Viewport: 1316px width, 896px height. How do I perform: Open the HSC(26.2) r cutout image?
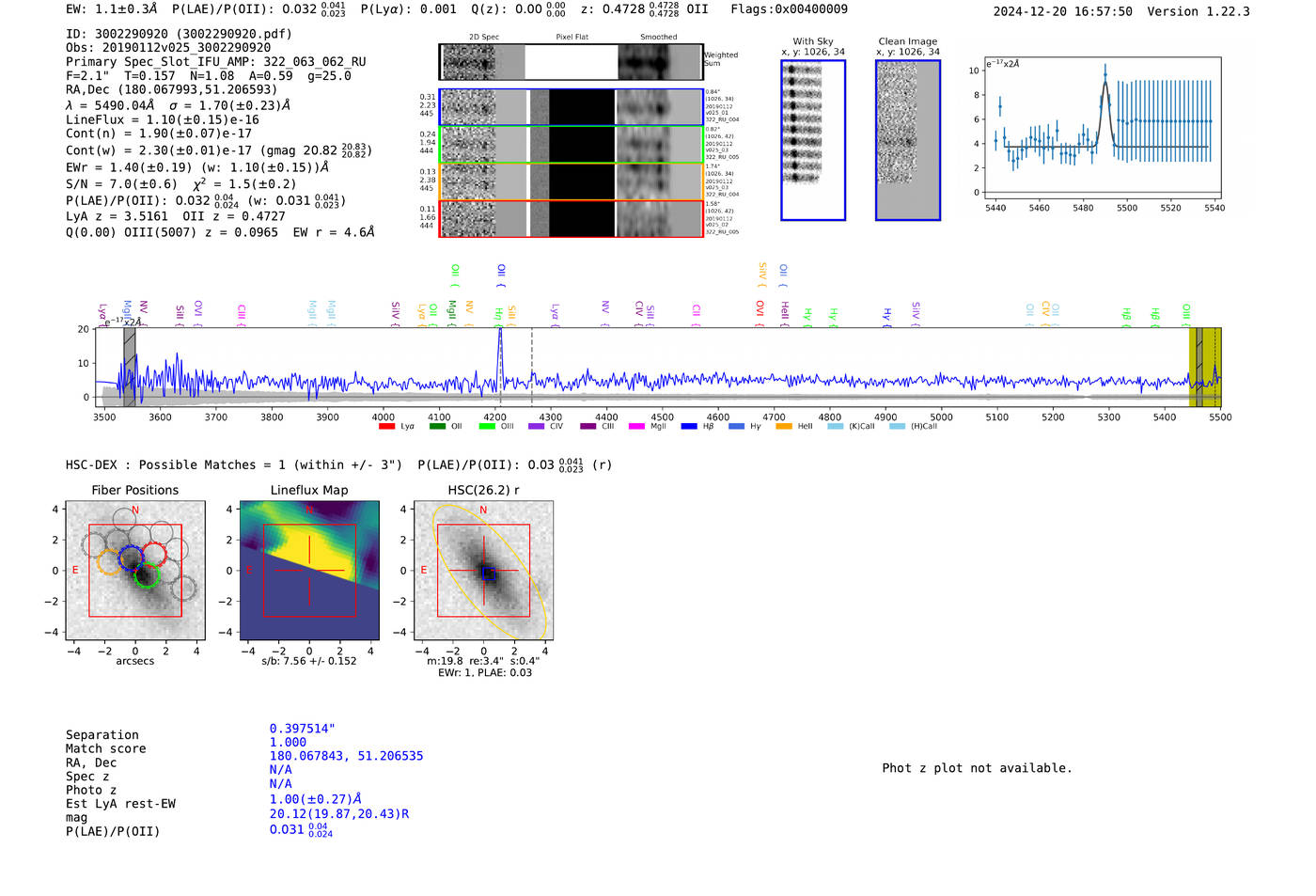[x=484, y=571]
